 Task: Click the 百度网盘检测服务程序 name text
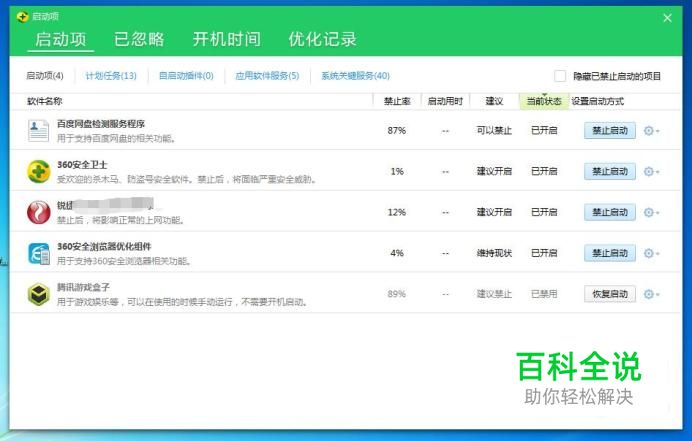[101, 124]
